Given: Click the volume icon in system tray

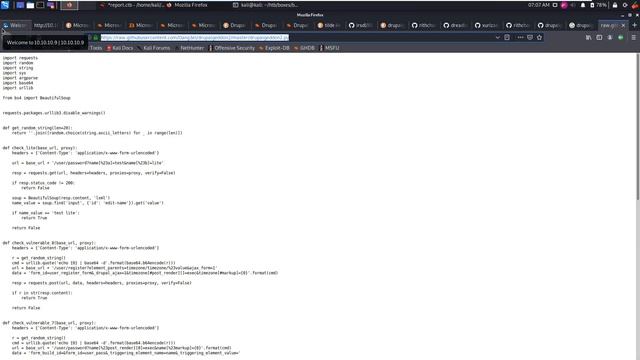Looking at the screenshot, I should [x=573, y=5].
